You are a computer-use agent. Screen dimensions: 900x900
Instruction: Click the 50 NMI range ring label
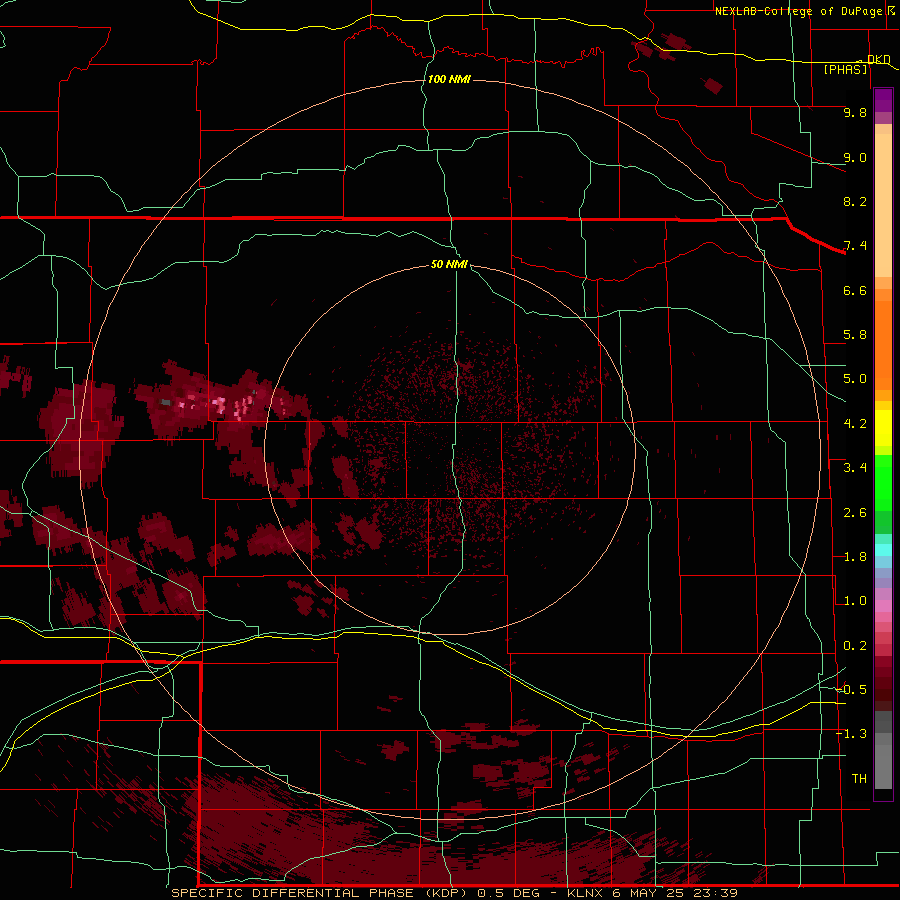click(x=449, y=264)
